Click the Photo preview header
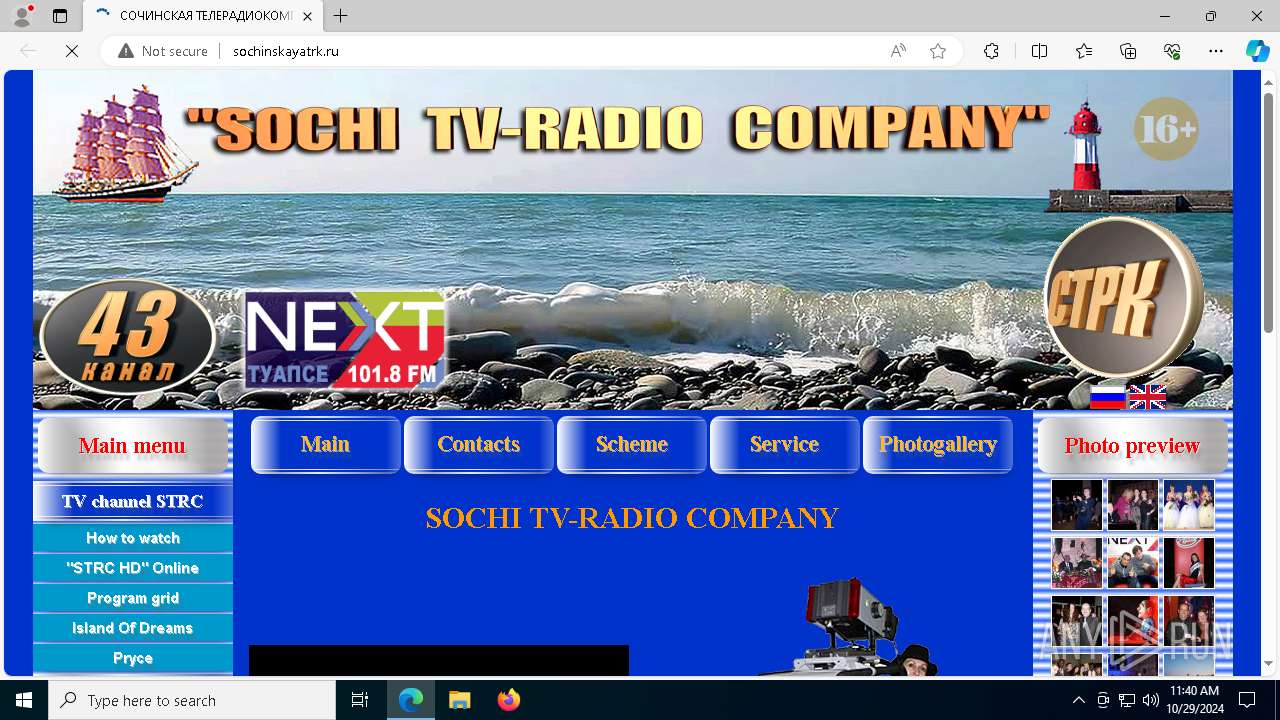 tap(1133, 446)
